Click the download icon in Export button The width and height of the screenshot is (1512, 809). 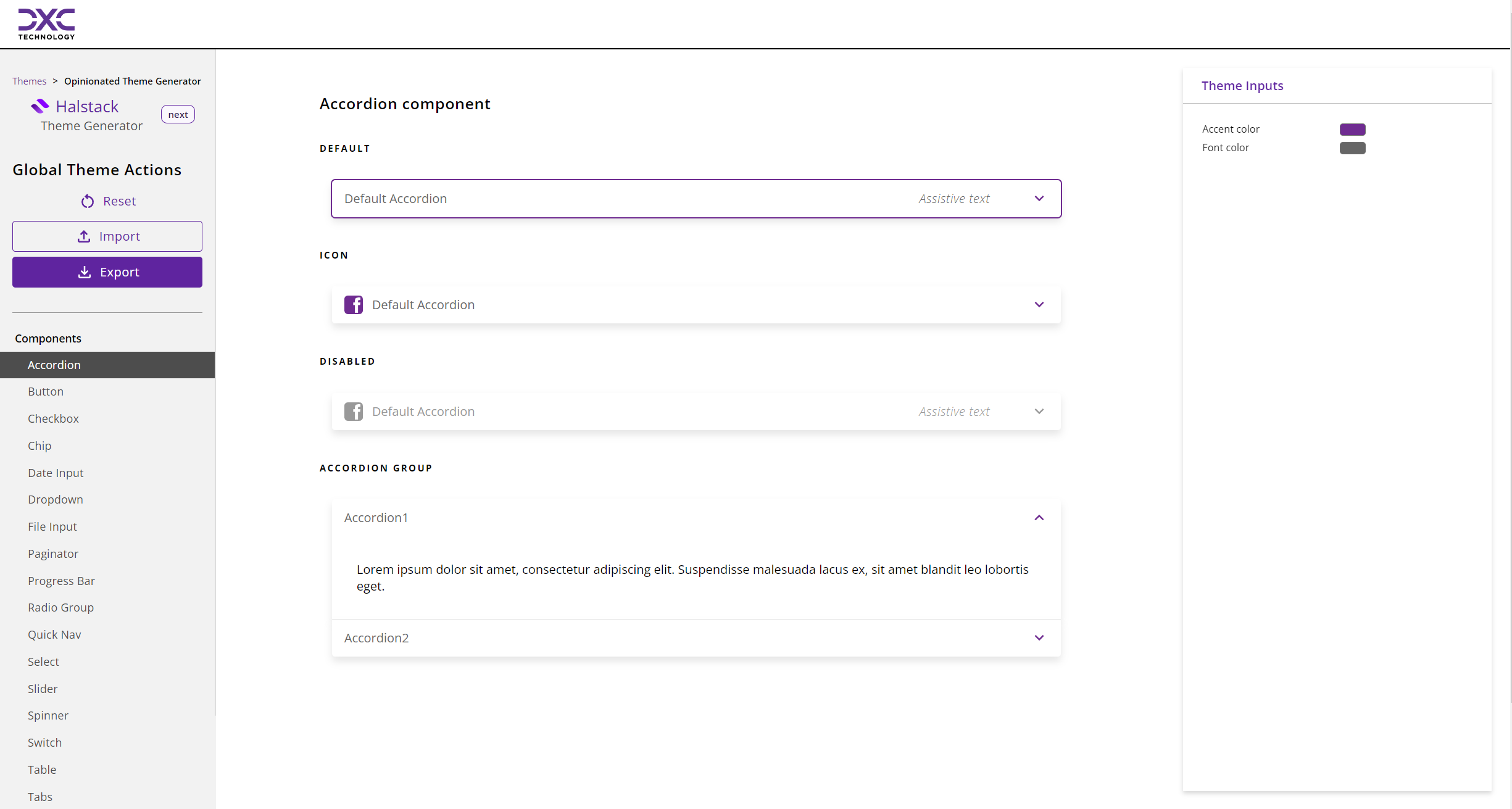(x=85, y=272)
